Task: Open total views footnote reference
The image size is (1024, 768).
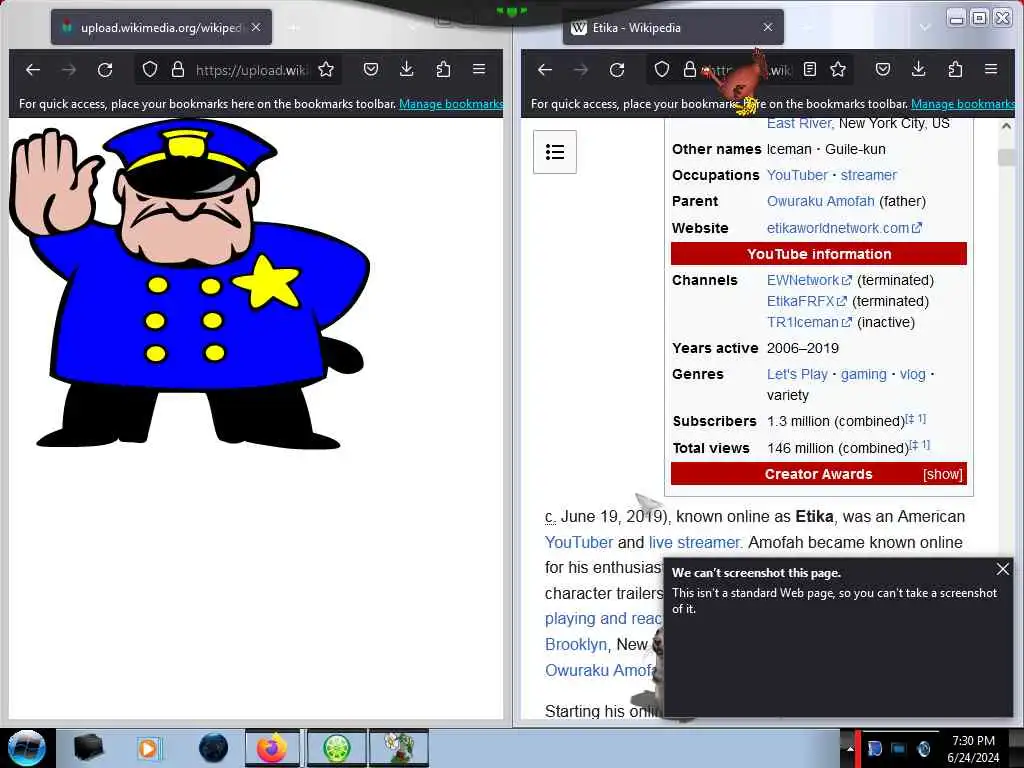Action: click(920, 445)
